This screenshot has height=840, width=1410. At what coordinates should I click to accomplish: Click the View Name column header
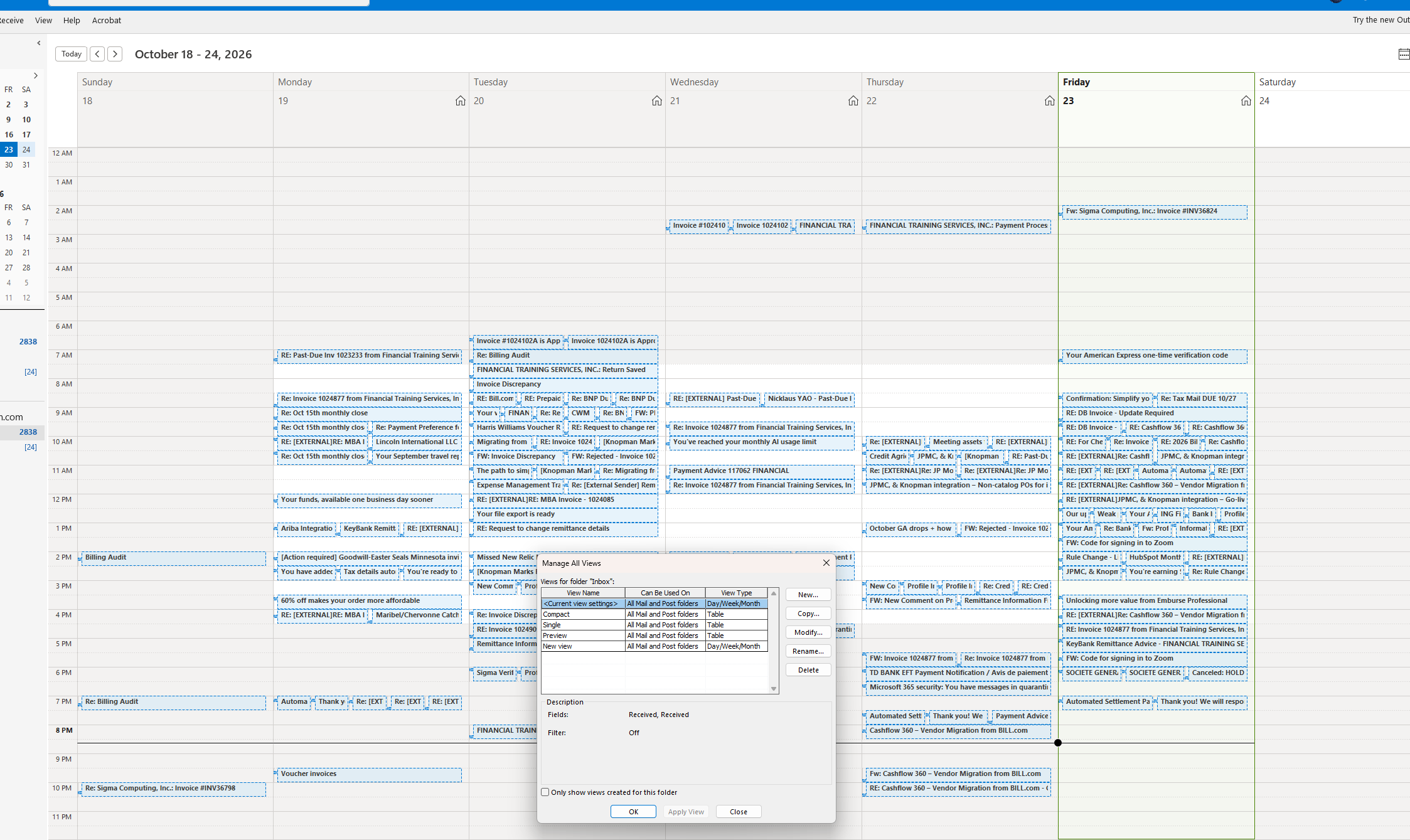[x=583, y=593]
